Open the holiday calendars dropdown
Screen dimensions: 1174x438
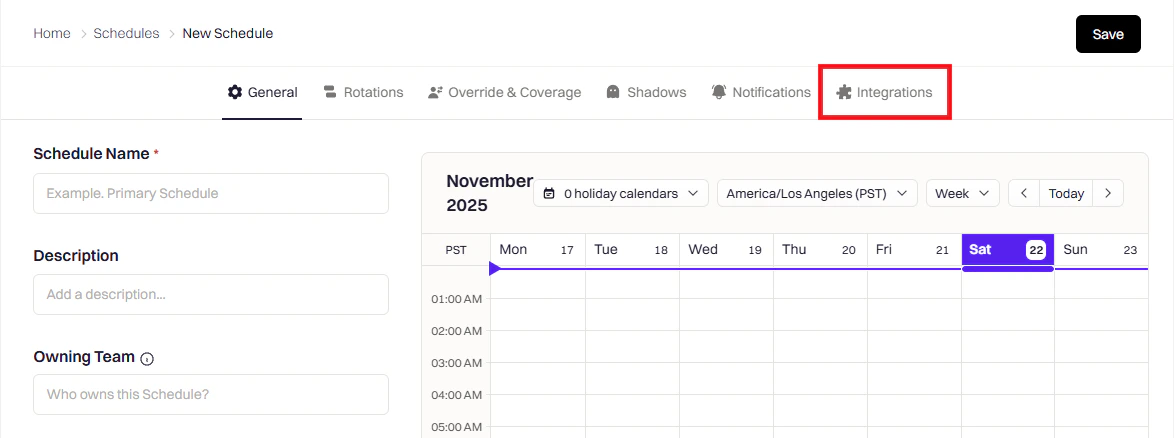[x=621, y=193]
